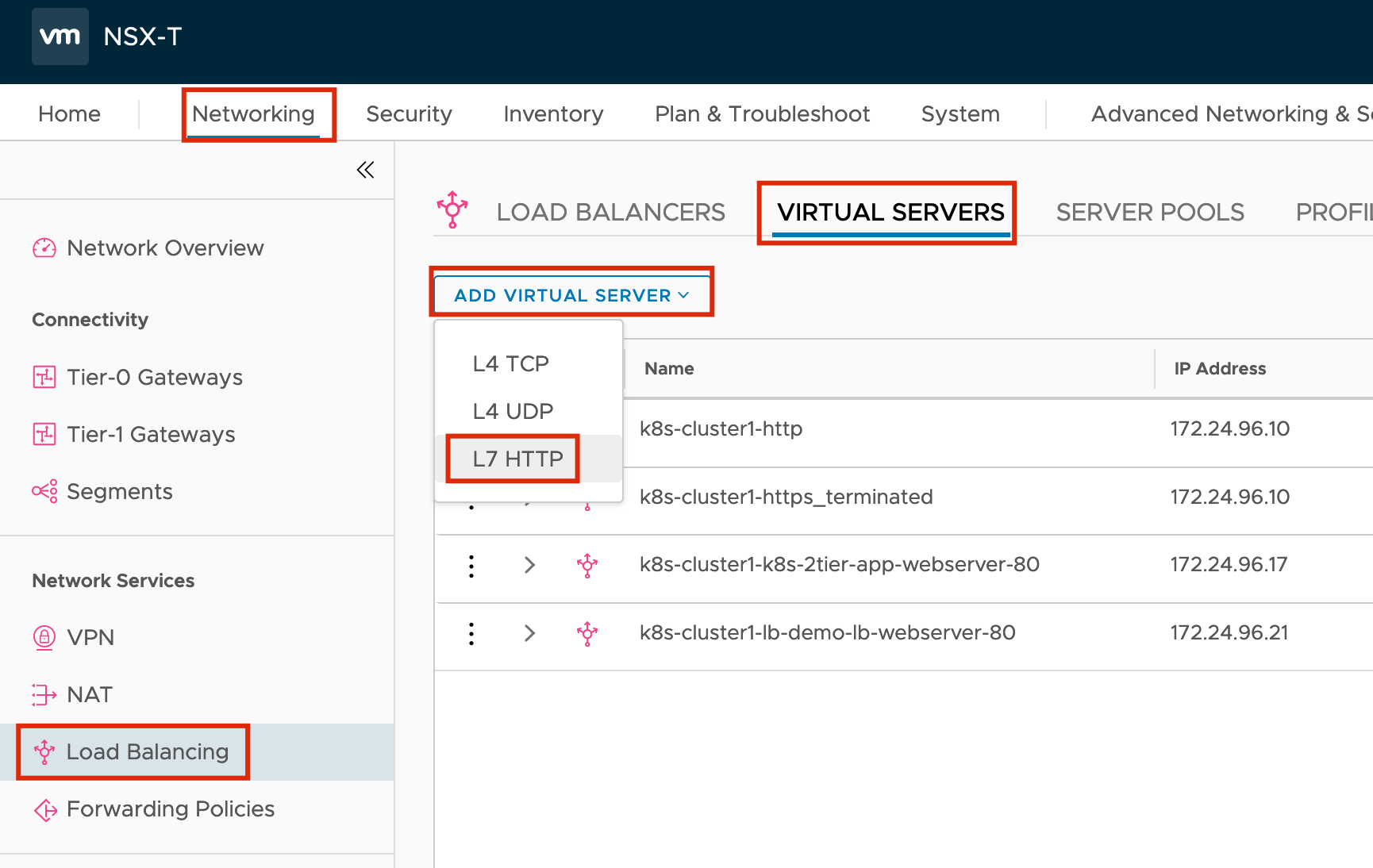
Task: Click the lb-demo-lb-webserver-80 row load balancer icon
Action: 587,634
